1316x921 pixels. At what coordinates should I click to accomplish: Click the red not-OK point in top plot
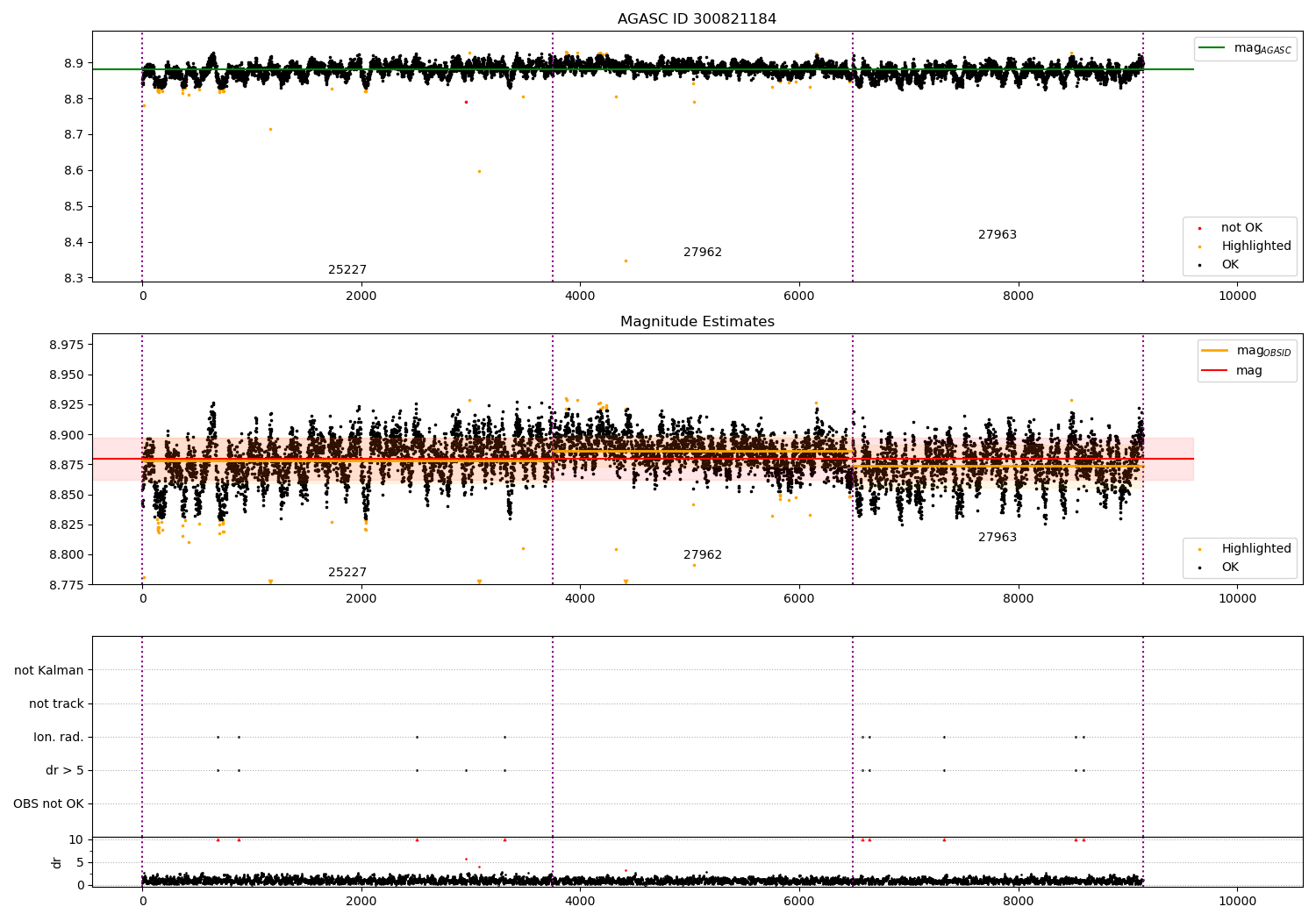(466, 102)
